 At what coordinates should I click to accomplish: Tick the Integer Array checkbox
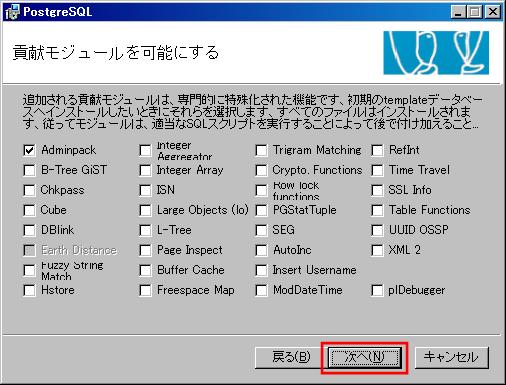tap(145, 170)
